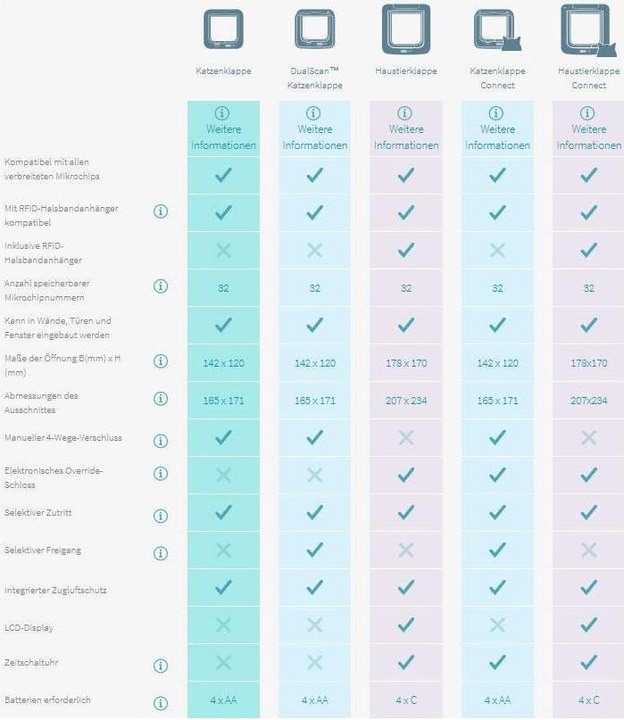Select the DualScan Katzenklappe product image
Viewport: 624px width, 720px height.
315,29
